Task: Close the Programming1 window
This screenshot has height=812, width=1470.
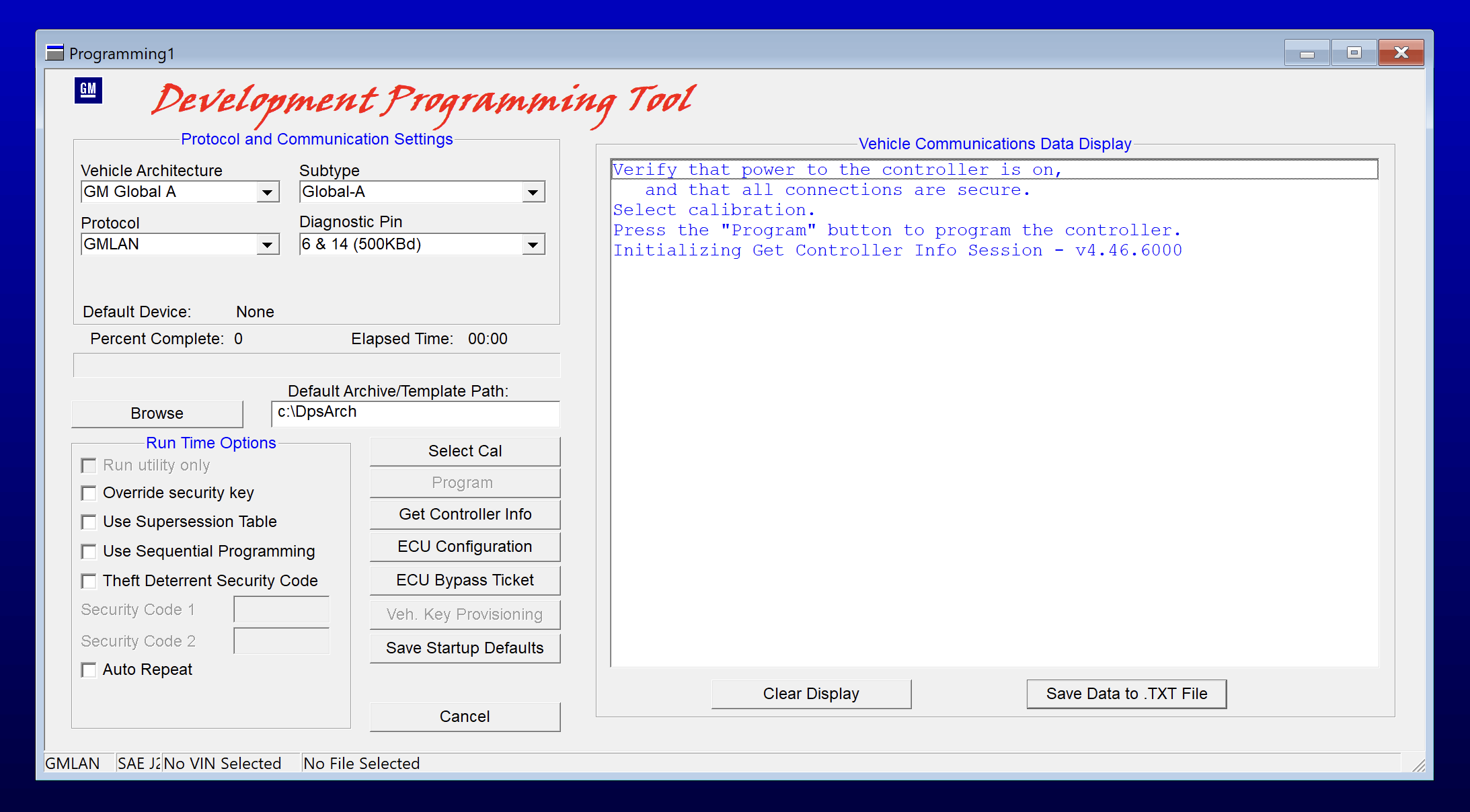Action: pyautogui.click(x=1401, y=53)
